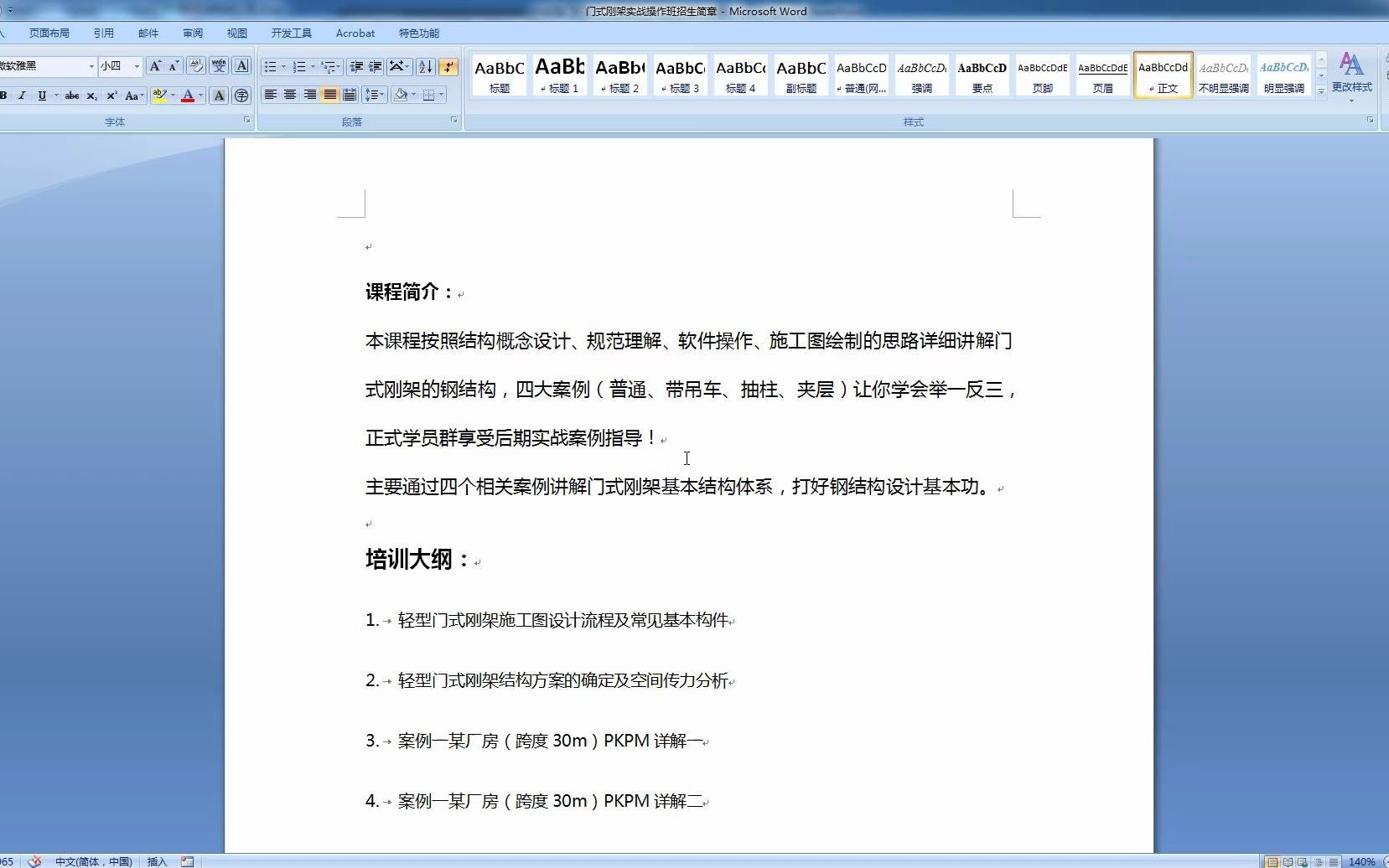
Task: Apply distributed alignment
Action: [350, 95]
